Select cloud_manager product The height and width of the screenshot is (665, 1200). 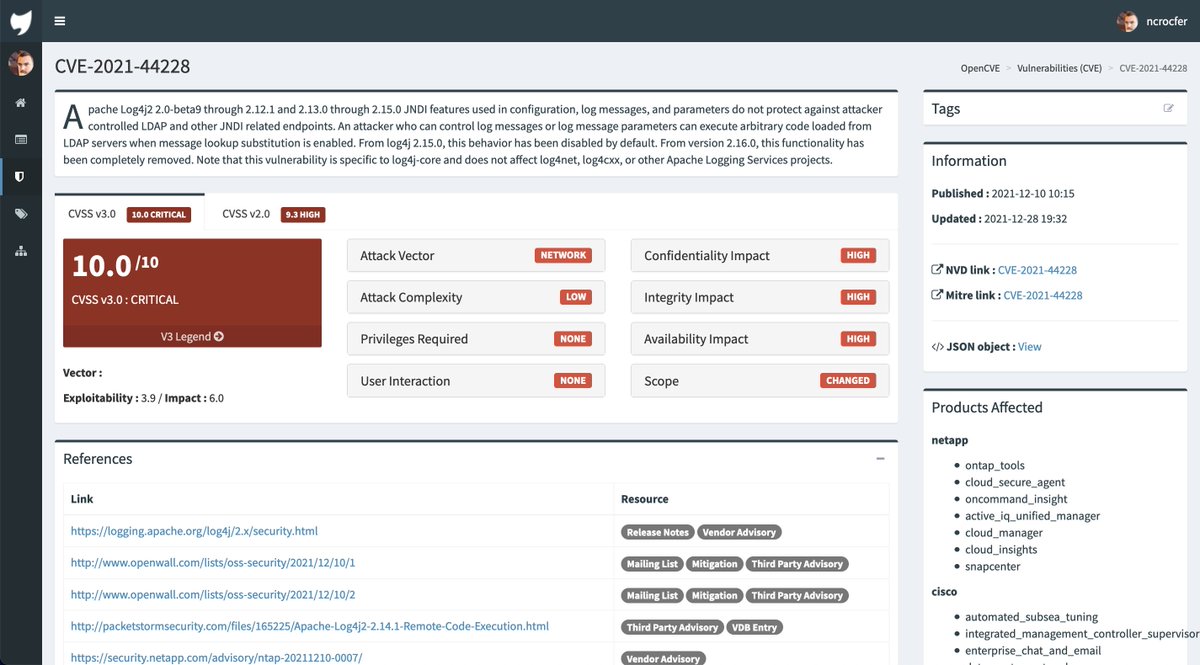(1004, 533)
